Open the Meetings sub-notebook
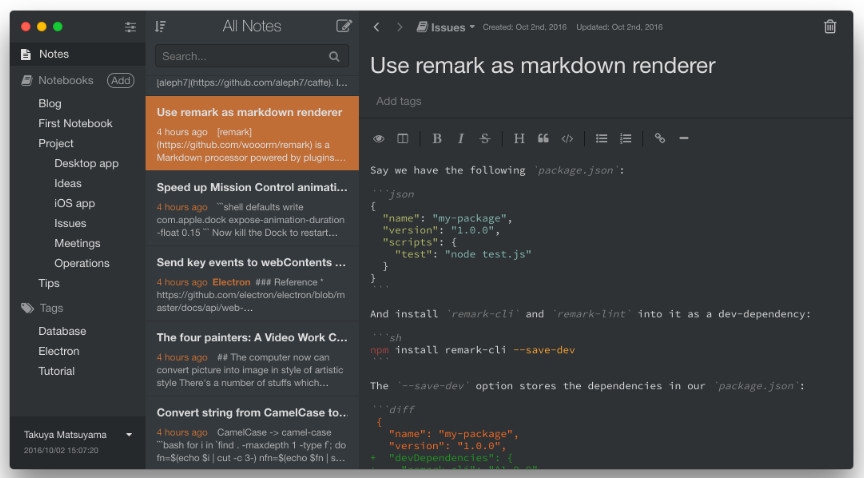864x478 pixels. pos(77,243)
